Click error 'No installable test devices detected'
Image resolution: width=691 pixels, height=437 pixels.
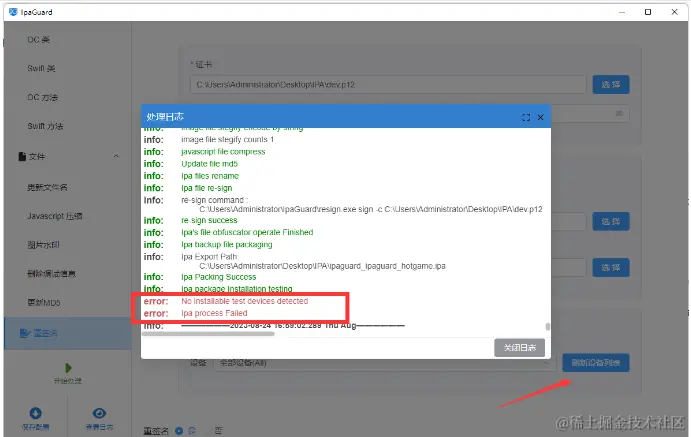pyautogui.click(x=245, y=301)
